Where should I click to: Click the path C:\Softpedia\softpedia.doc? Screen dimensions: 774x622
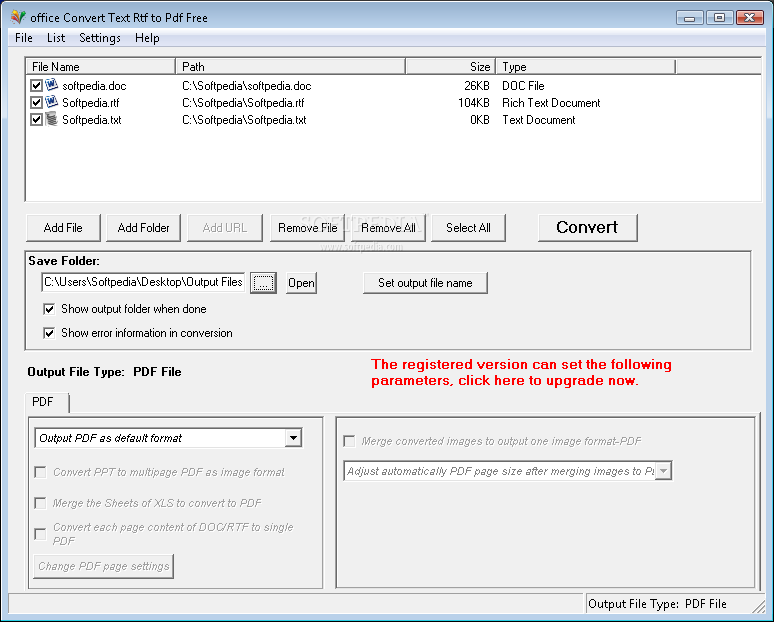pyautogui.click(x=247, y=86)
